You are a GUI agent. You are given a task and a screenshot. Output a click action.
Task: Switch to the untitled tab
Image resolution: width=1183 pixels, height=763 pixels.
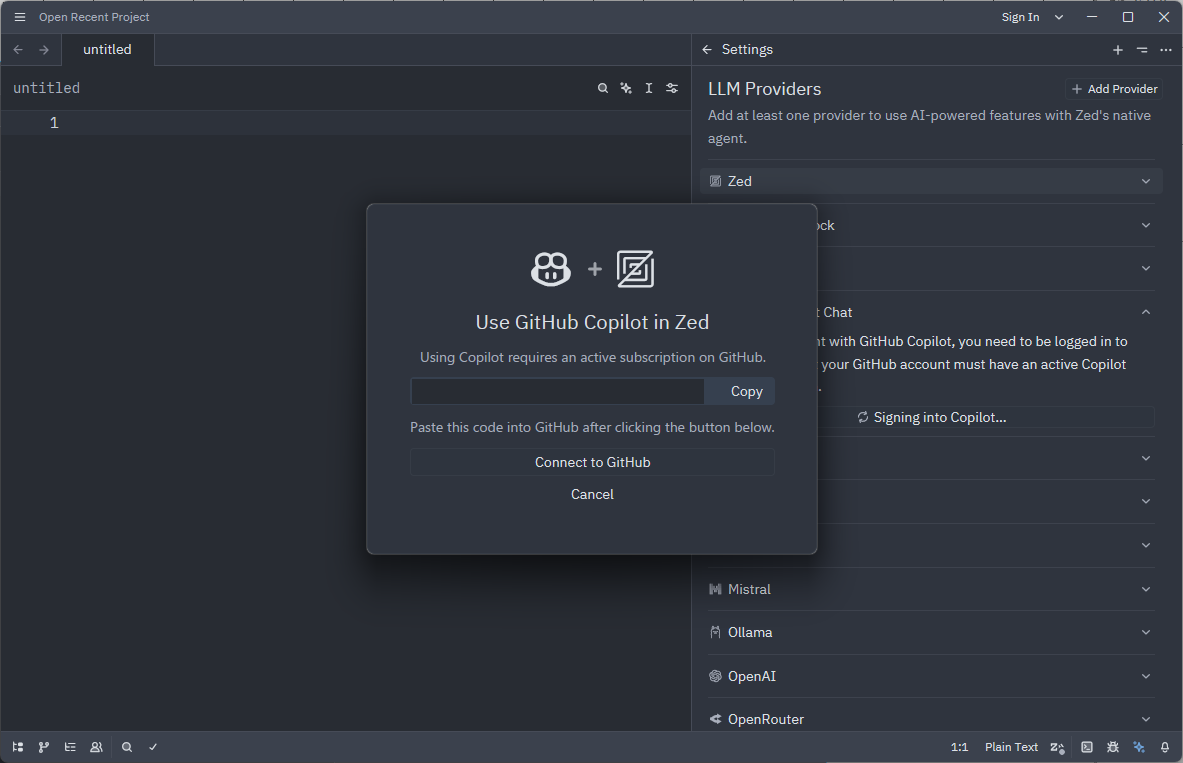pos(107,50)
